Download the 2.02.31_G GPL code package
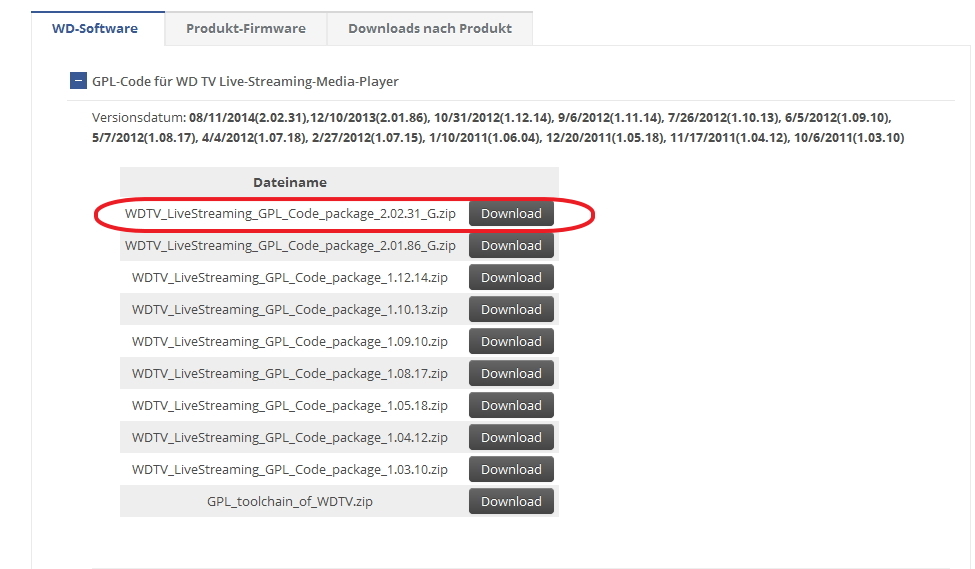The height and width of the screenshot is (569, 975). pyautogui.click(x=511, y=213)
